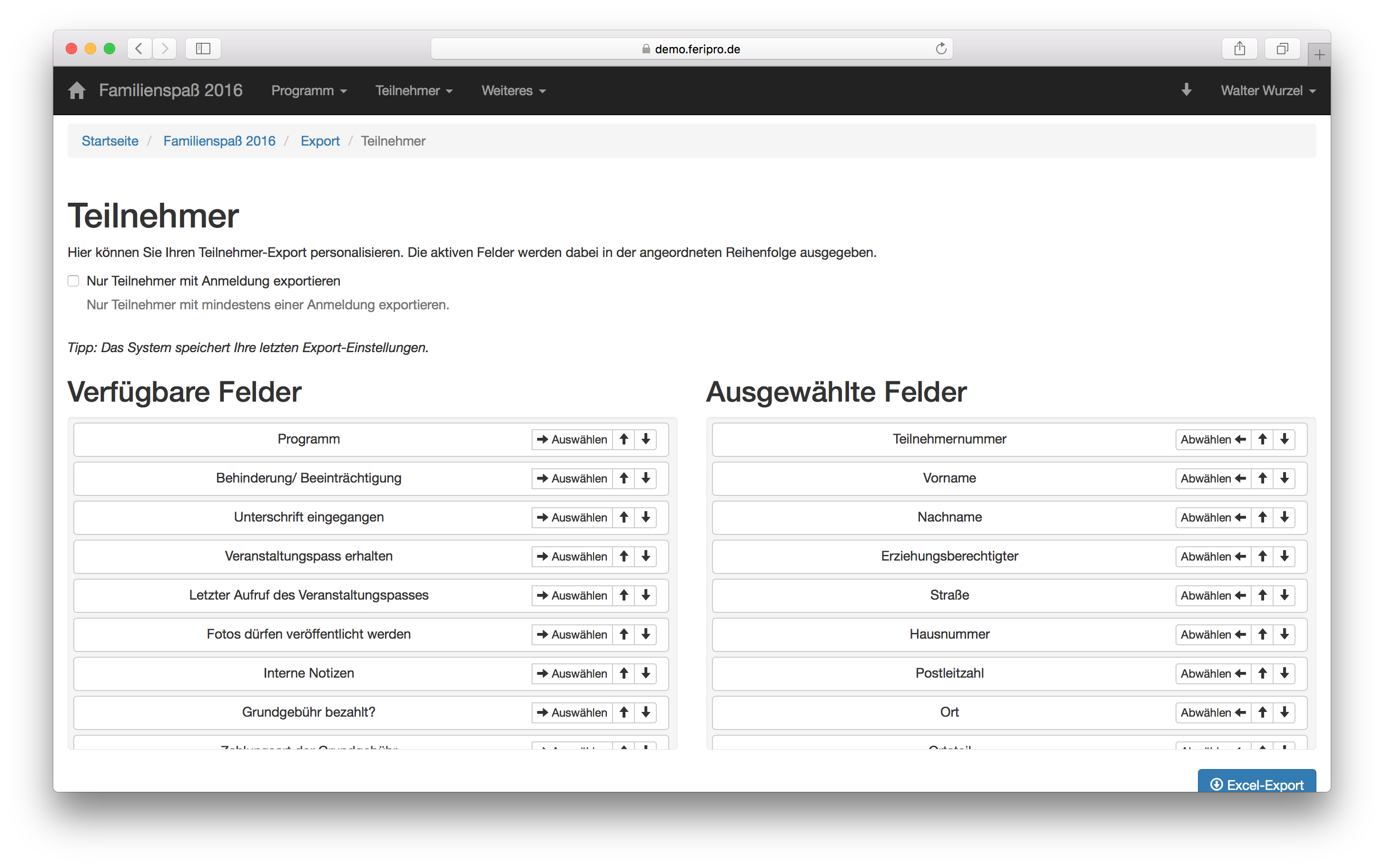Open Export breadcrumb link

coord(320,141)
